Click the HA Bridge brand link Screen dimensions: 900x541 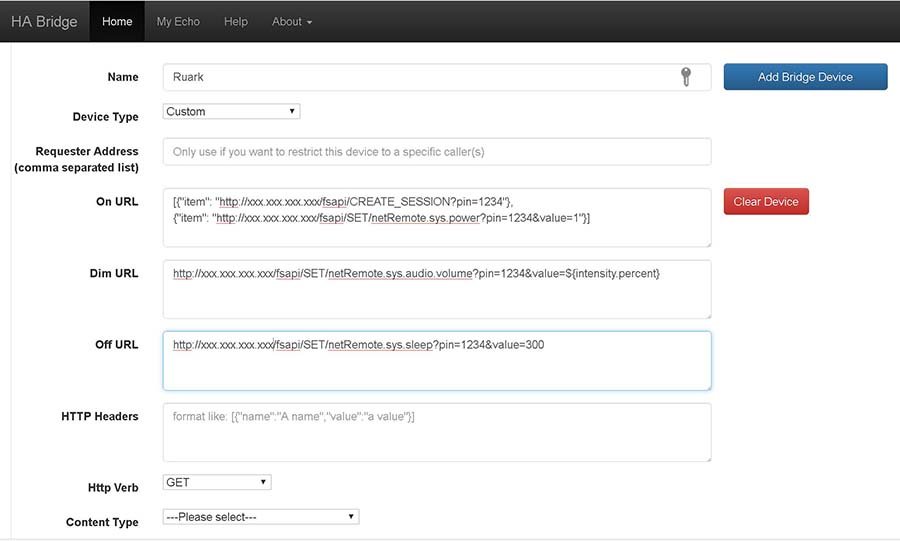point(44,21)
